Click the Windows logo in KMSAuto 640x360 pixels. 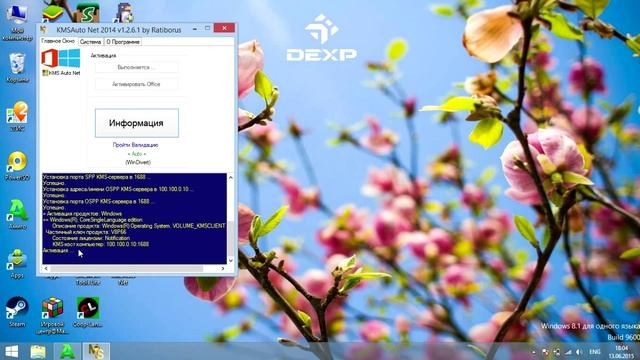coord(70,58)
